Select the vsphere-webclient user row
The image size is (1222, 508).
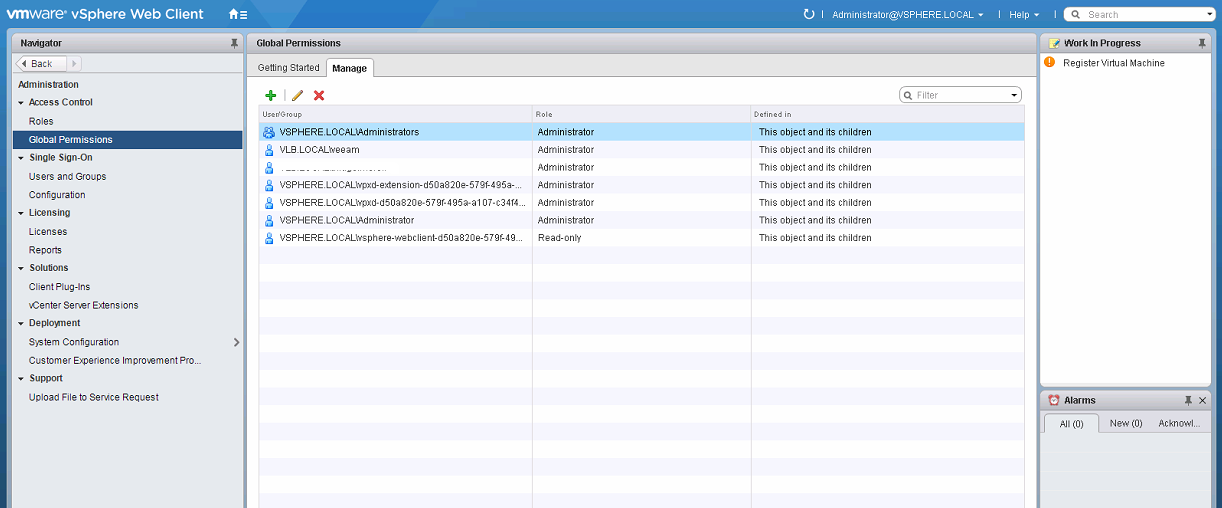pyautogui.click(x=641, y=238)
